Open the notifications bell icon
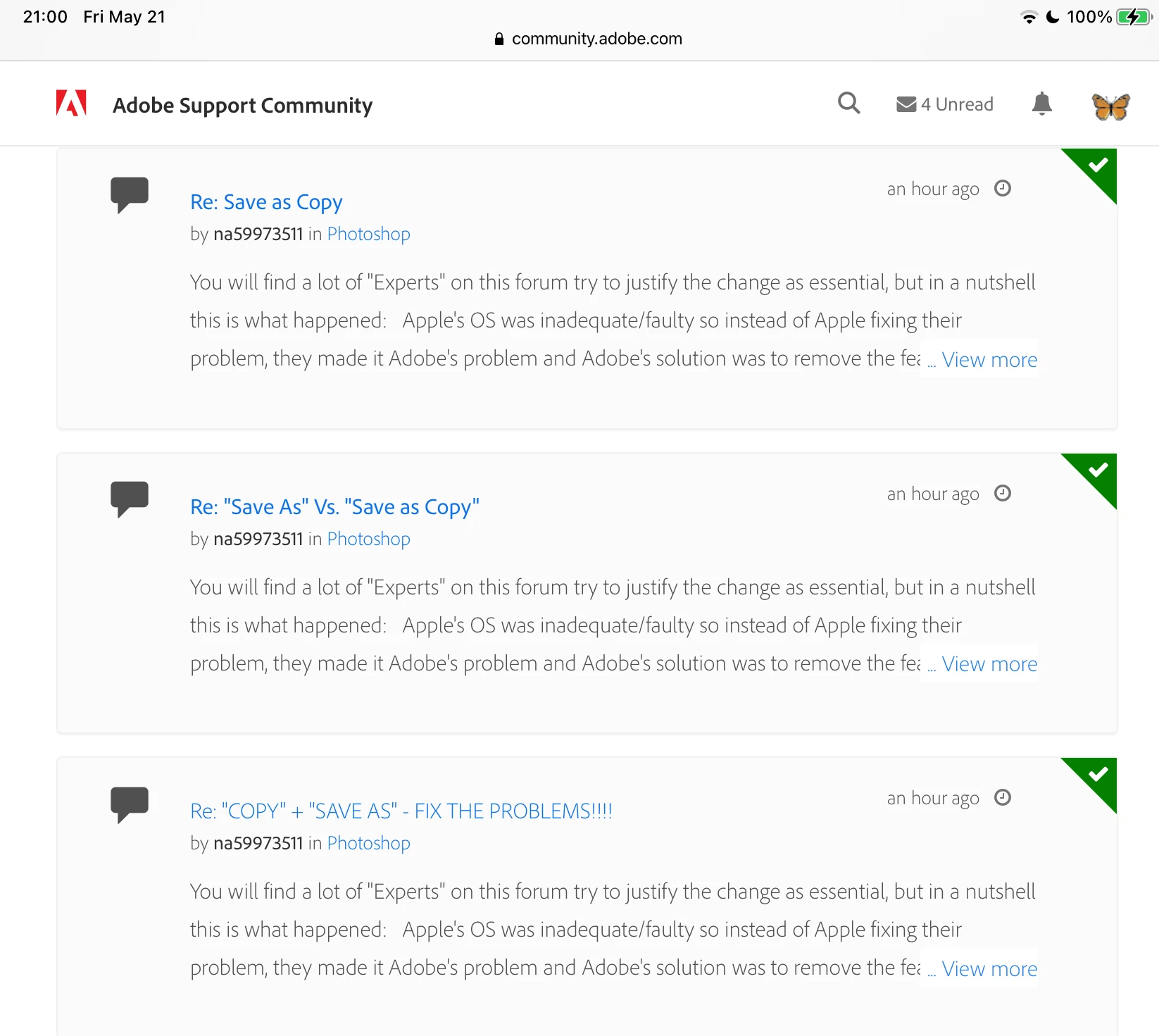 (x=1041, y=104)
